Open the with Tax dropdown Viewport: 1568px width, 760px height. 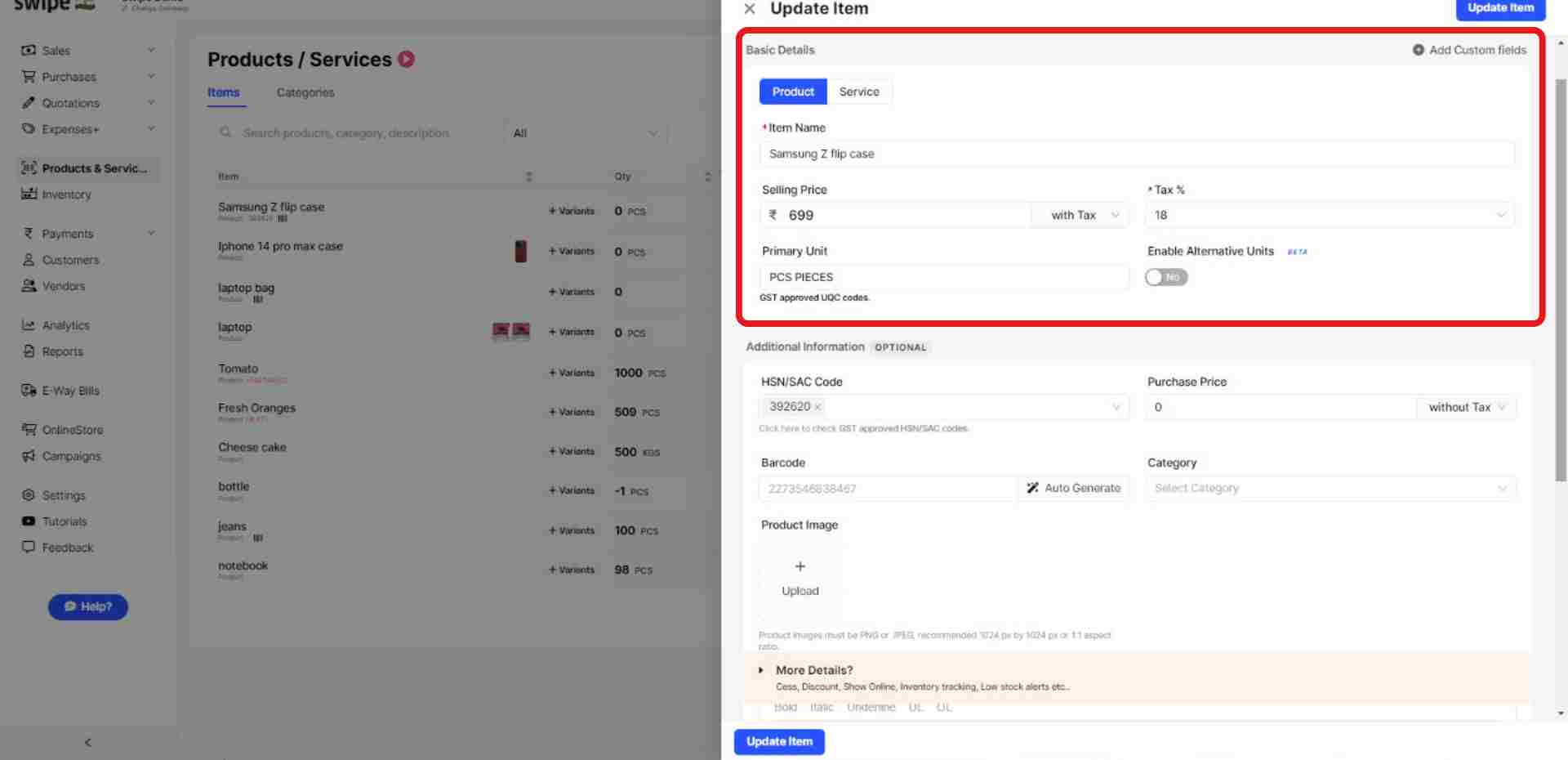point(1080,215)
